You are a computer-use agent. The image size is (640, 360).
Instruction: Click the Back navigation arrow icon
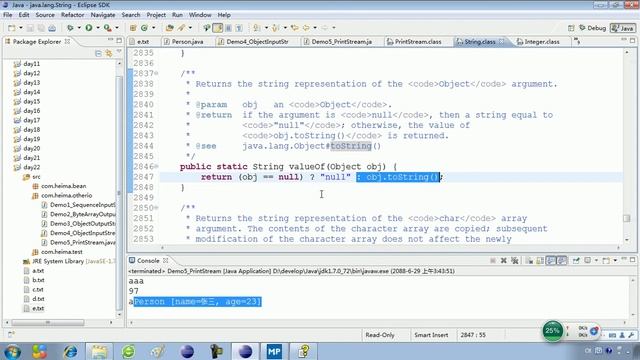306,28
